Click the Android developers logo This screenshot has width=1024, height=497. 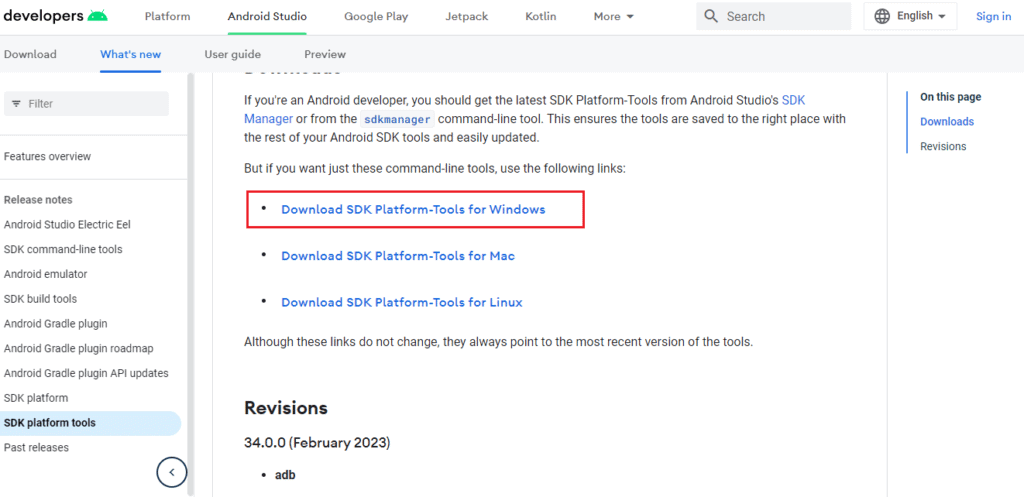coord(54,16)
